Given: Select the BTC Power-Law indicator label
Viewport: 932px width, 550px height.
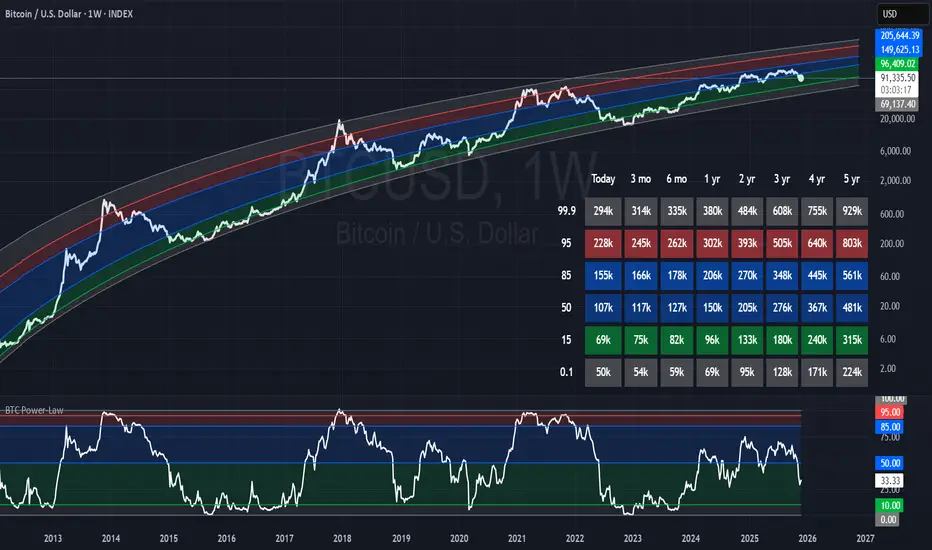Looking at the screenshot, I should click(34, 410).
